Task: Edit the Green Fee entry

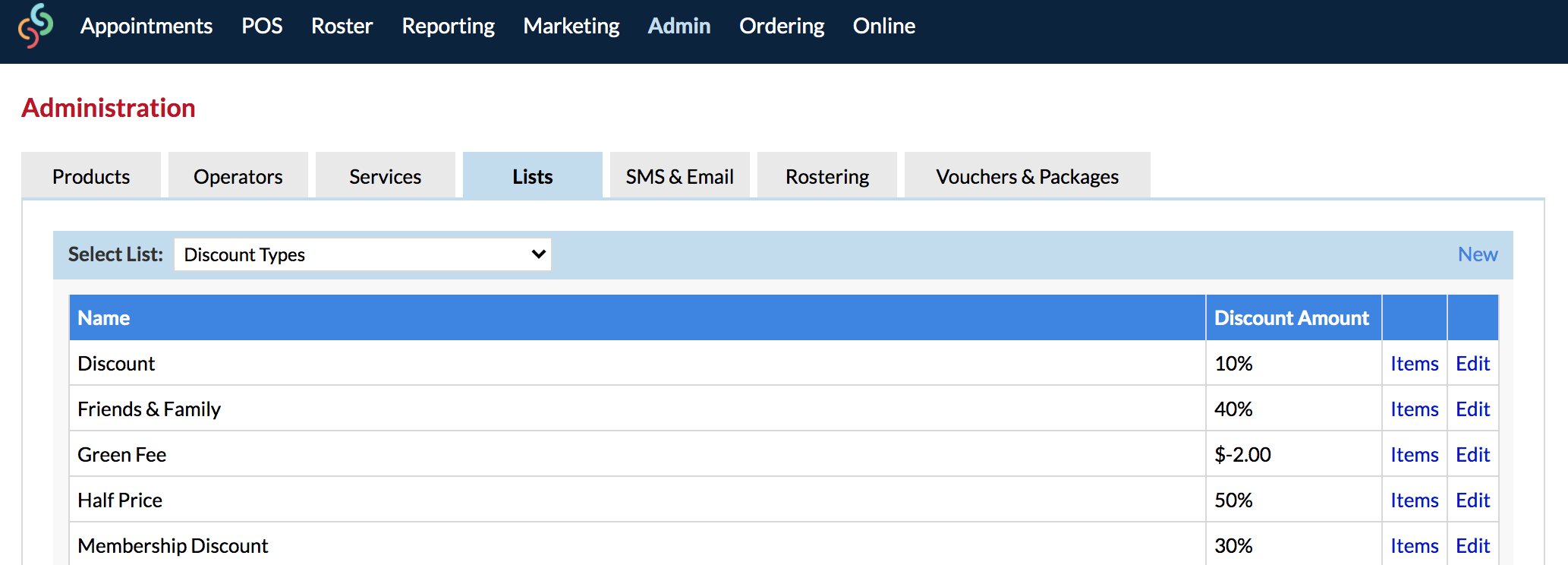Action: click(x=1472, y=455)
